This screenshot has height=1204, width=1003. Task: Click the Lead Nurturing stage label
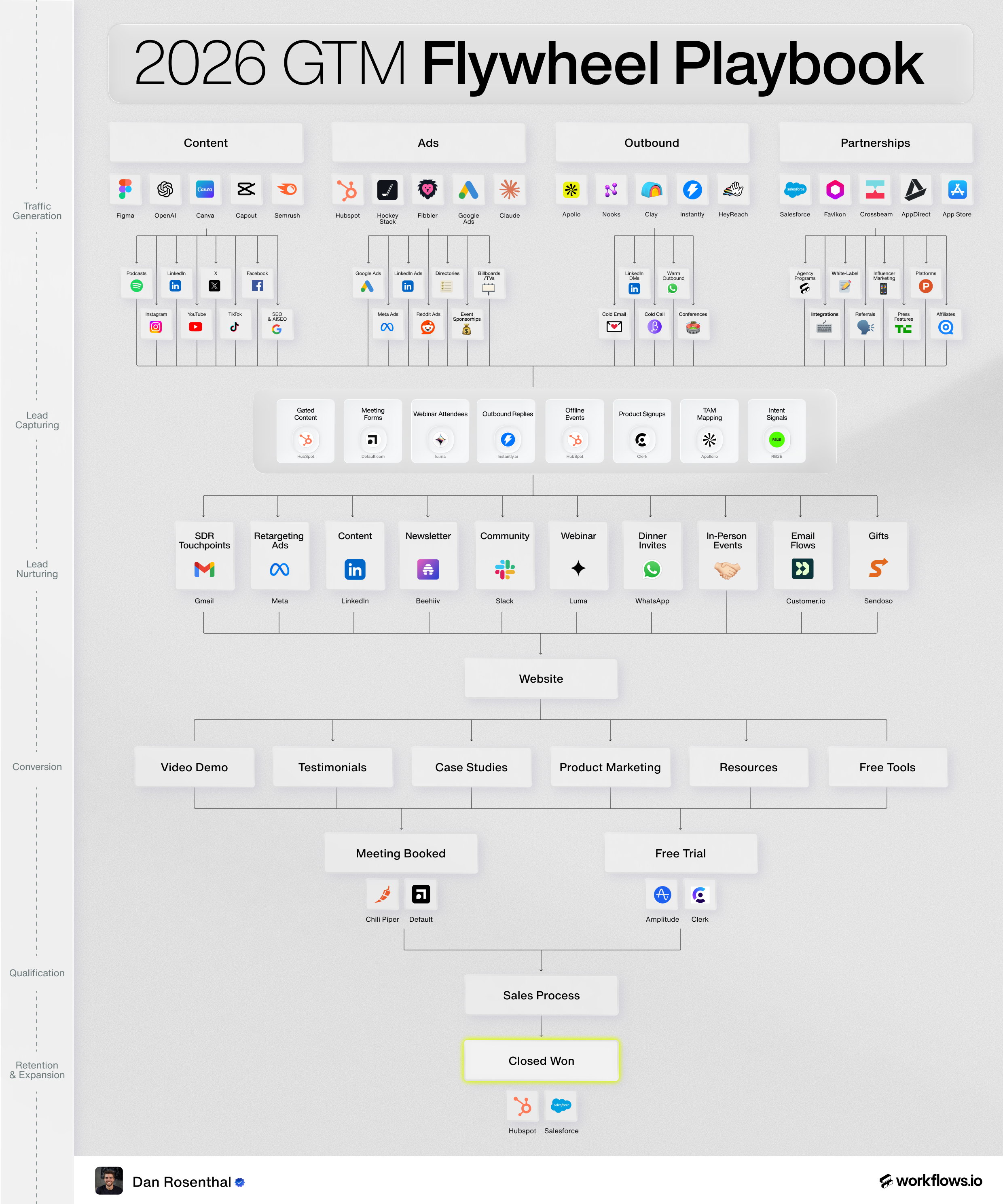click(37, 569)
